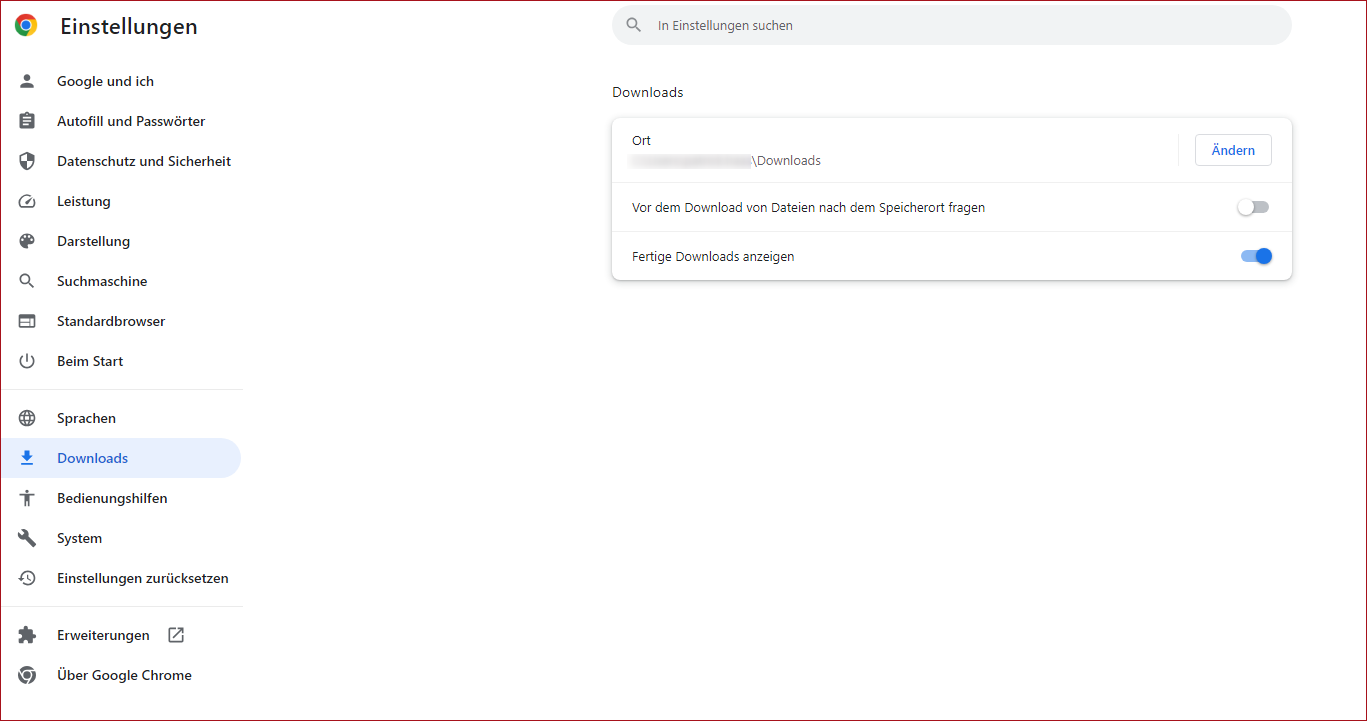Screen dimensions: 1367x721
Task: Disable Fertige Downloads anzeigen
Action: (x=1256, y=256)
